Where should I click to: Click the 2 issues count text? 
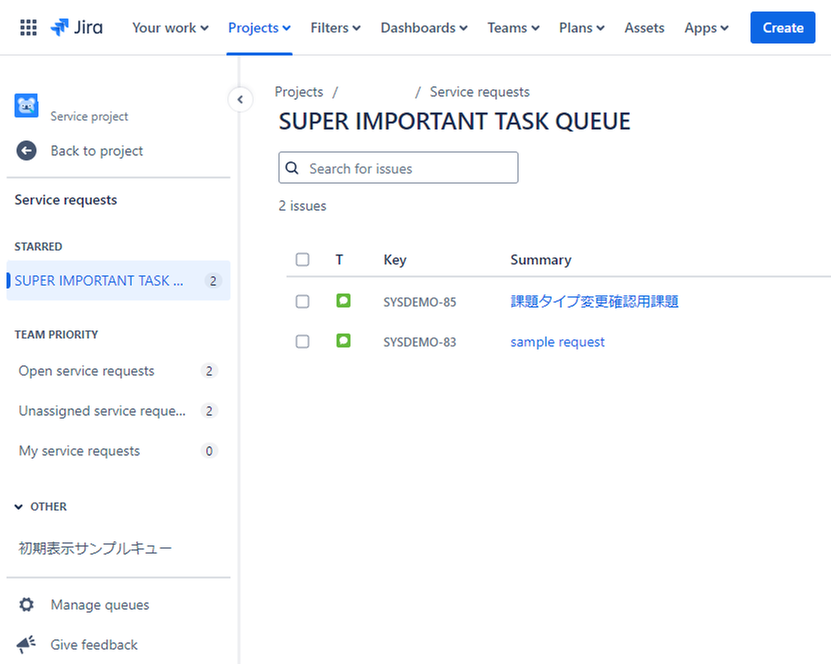pos(303,206)
